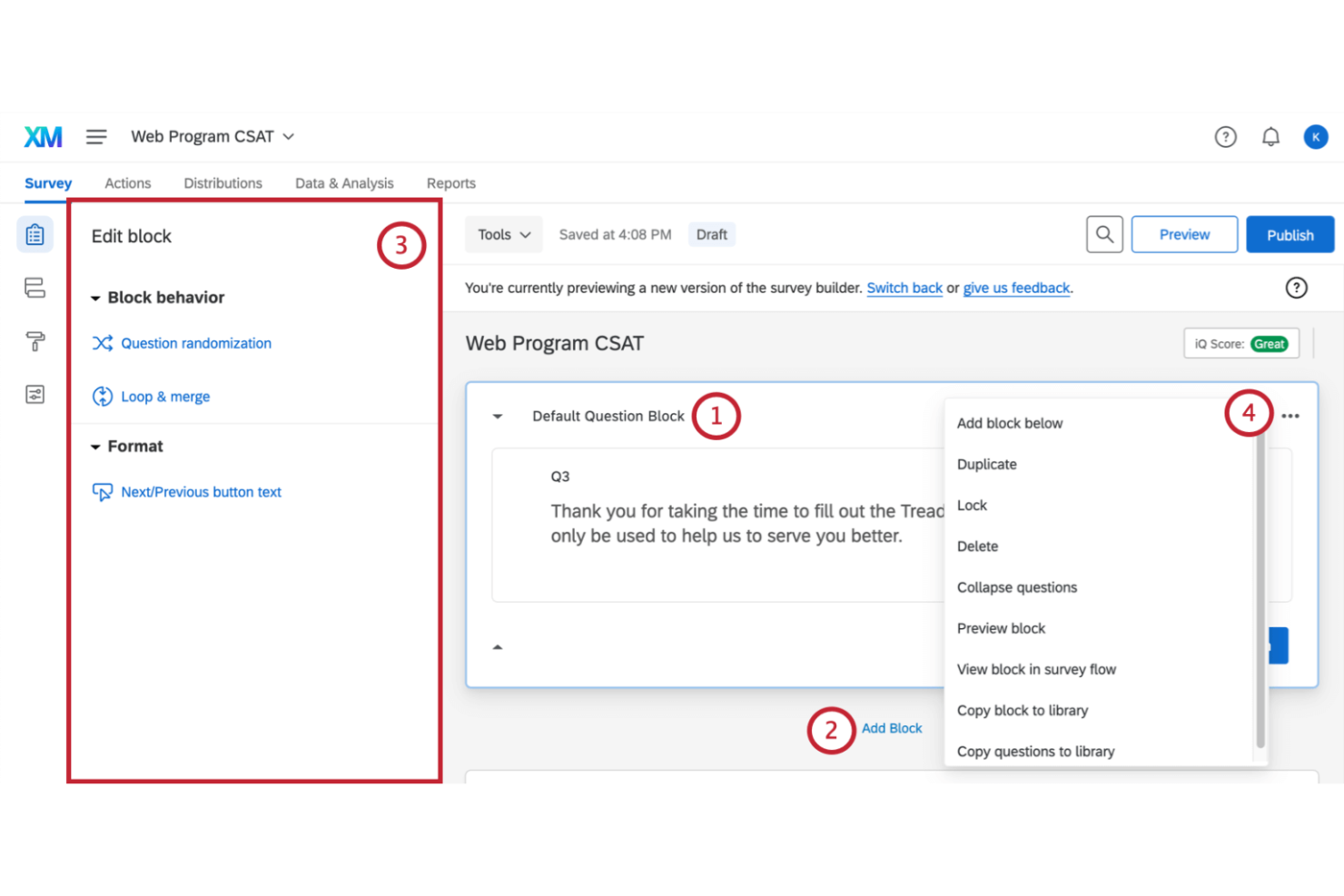1344x896 pixels.
Task: Click the help question mark icon
Action: point(1225,136)
